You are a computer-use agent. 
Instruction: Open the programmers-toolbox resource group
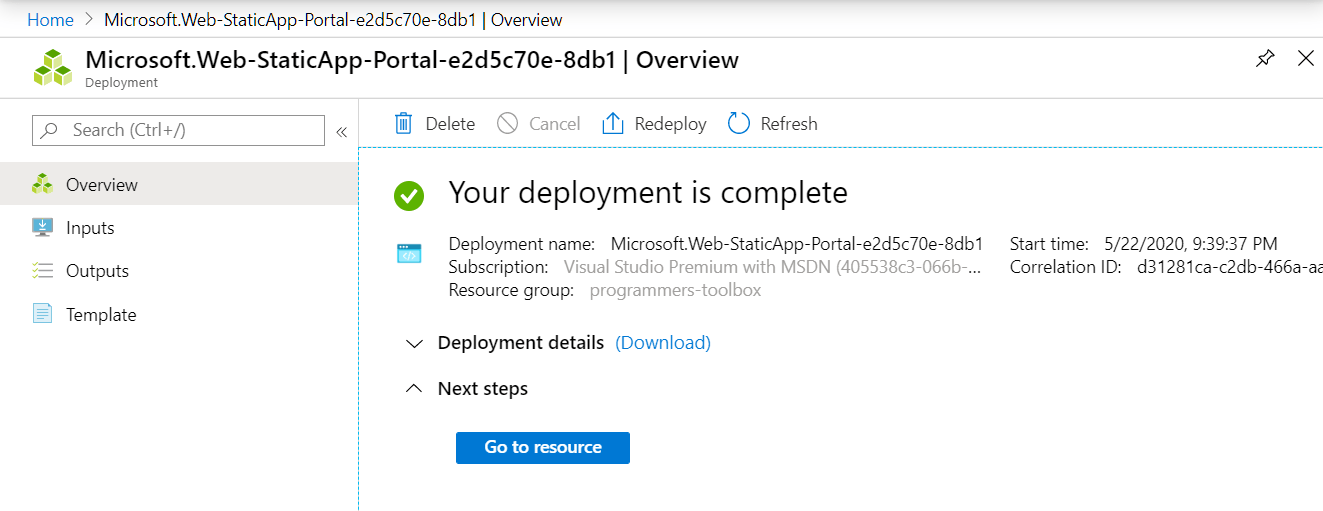click(676, 290)
